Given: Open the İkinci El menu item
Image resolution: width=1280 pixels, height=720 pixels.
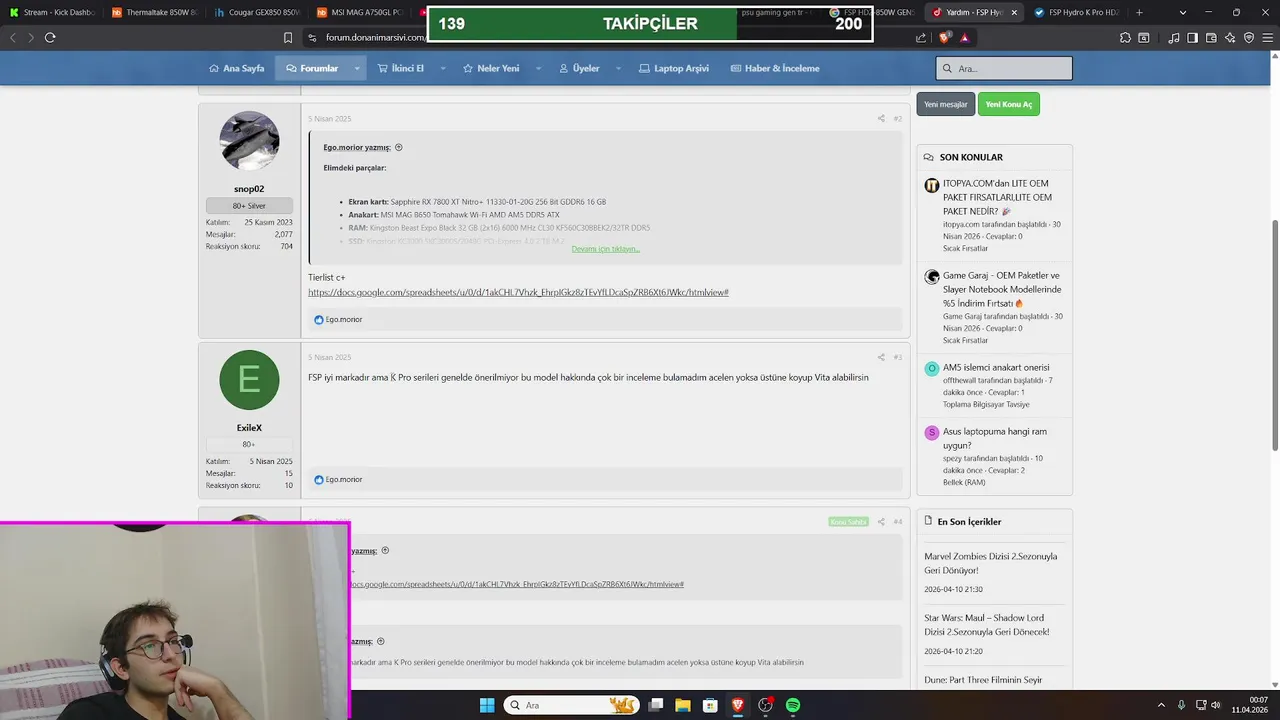Looking at the screenshot, I should 400,68.
